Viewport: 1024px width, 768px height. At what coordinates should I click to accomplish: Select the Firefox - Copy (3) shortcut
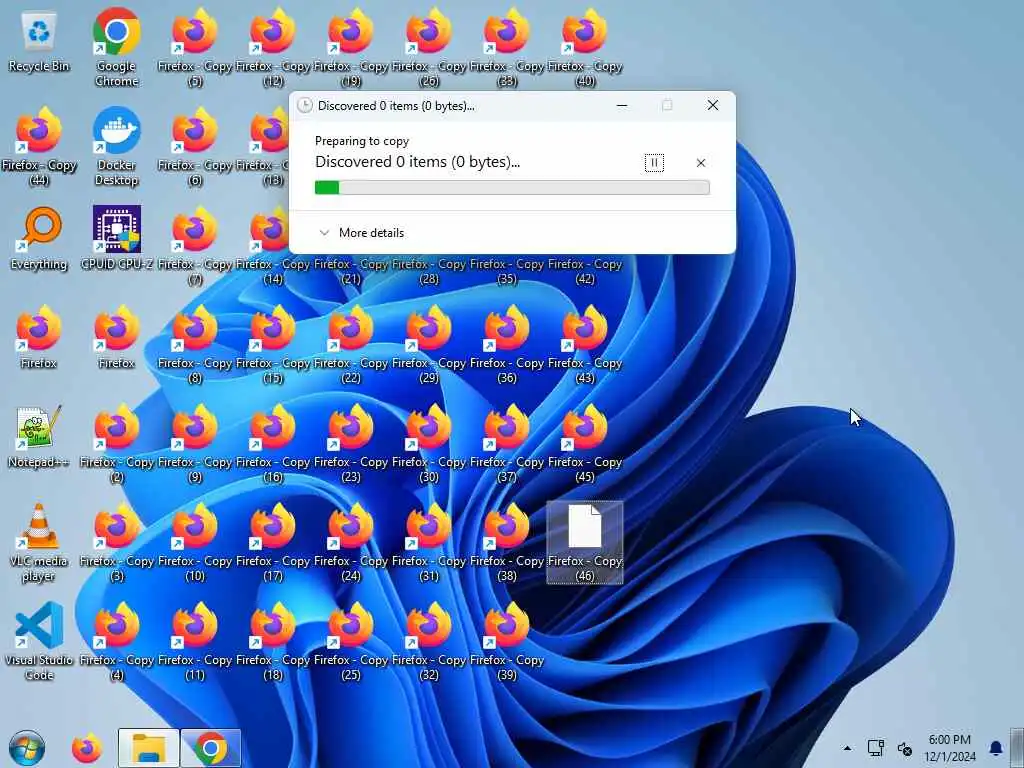pos(116,542)
